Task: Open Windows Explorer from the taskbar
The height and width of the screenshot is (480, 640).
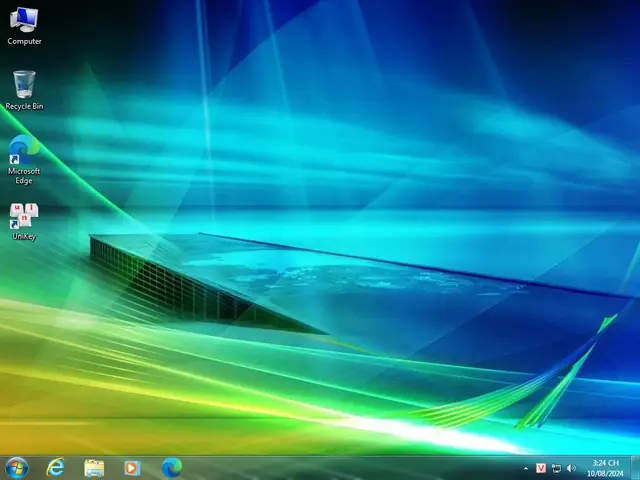Action: pos(94,468)
